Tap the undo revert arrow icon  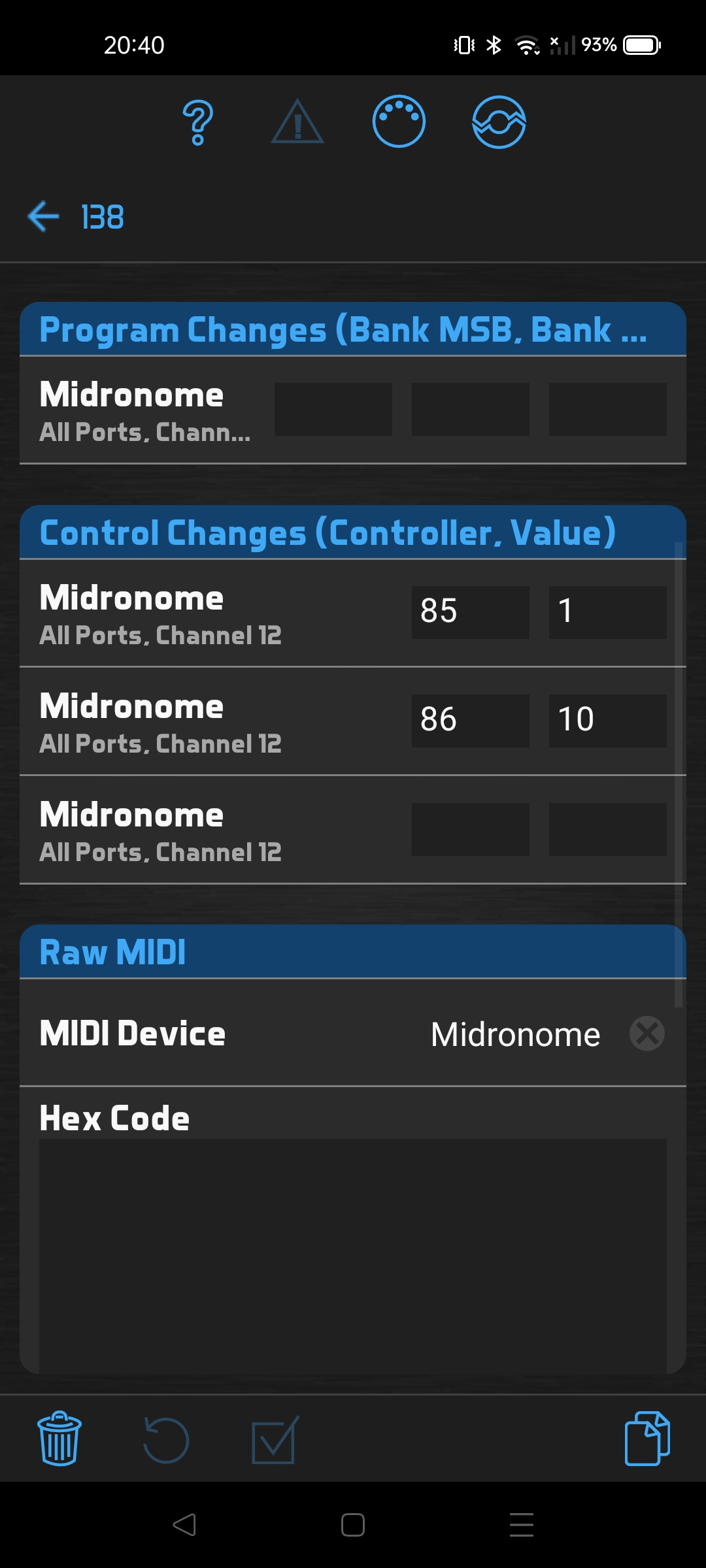(166, 1440)
